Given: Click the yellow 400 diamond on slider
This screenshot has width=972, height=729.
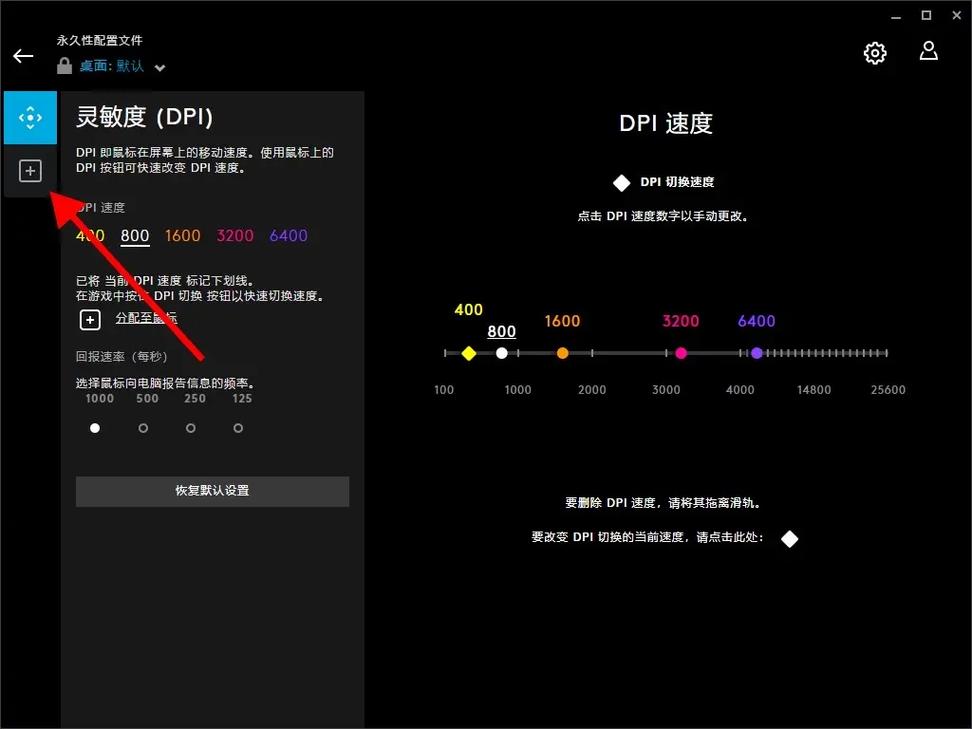Looking at the screenshot, I should [469, 353].
